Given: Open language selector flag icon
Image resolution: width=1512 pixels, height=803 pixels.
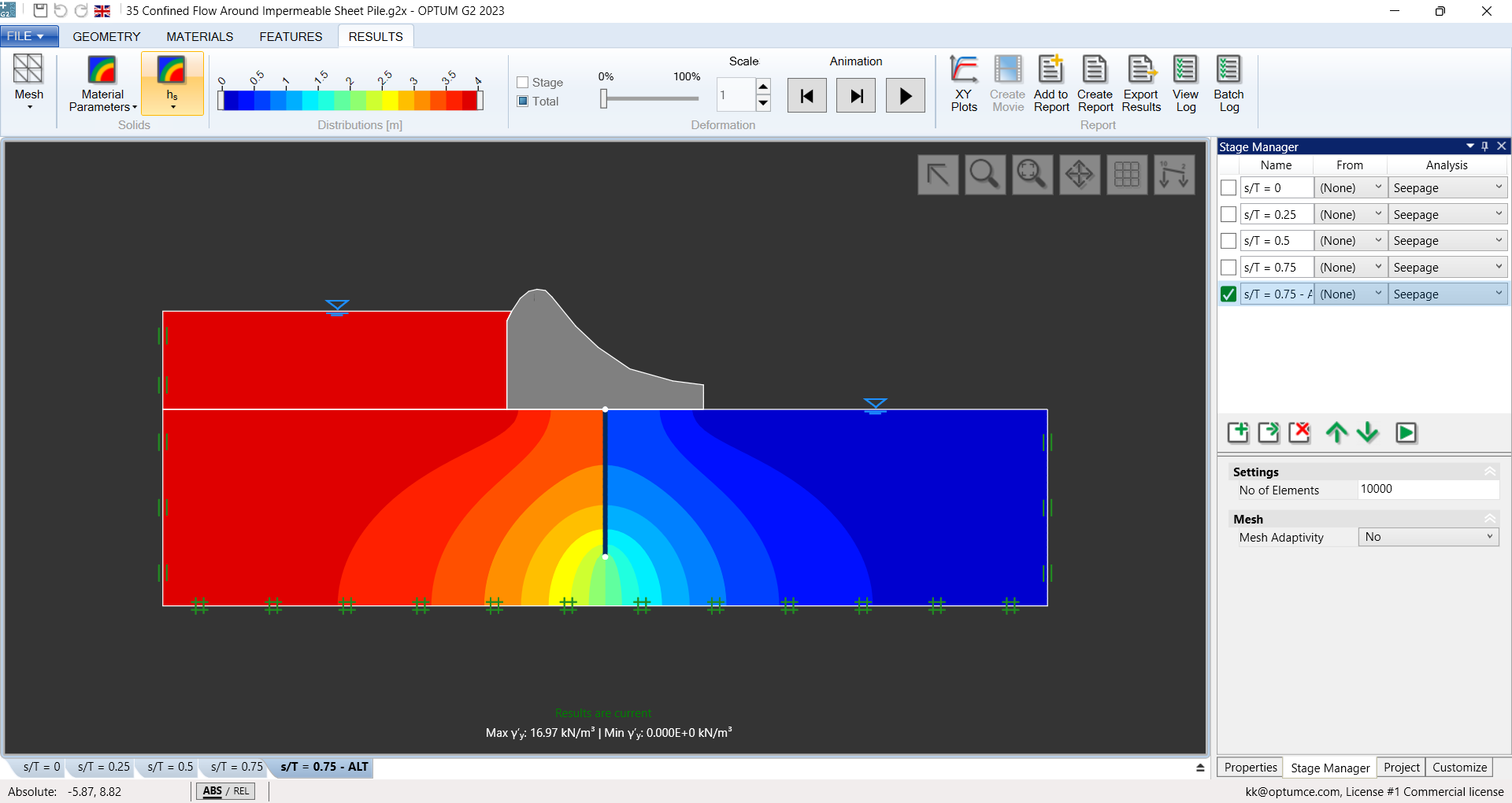Looking at the screenshot, I should point(102,11).
